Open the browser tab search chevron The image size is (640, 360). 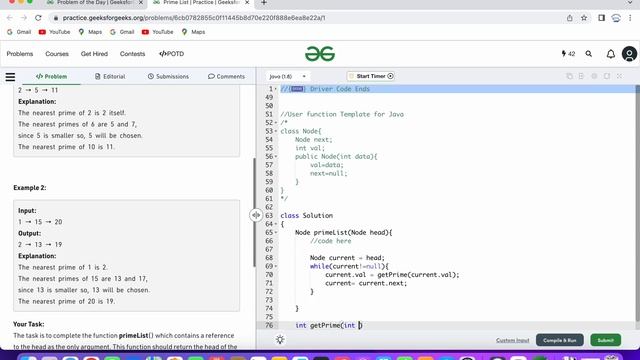(630, 3)
